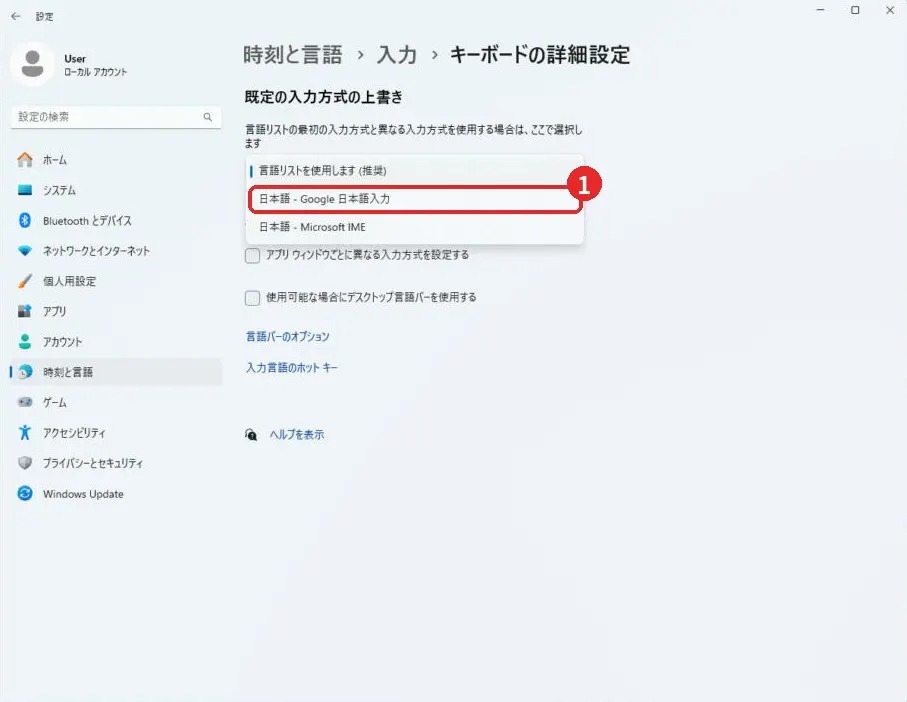This screenshot has width=907, height=702.
Task: Click the アプリ icon in sidebar
Action: tap(25, 311)
